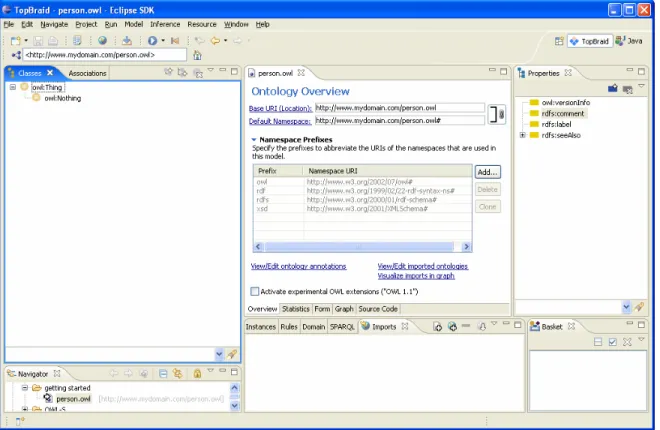Click the blue Run inference play icon
Image resolution: width=660 pixels, height=430 pixels.
click(152, 40)
